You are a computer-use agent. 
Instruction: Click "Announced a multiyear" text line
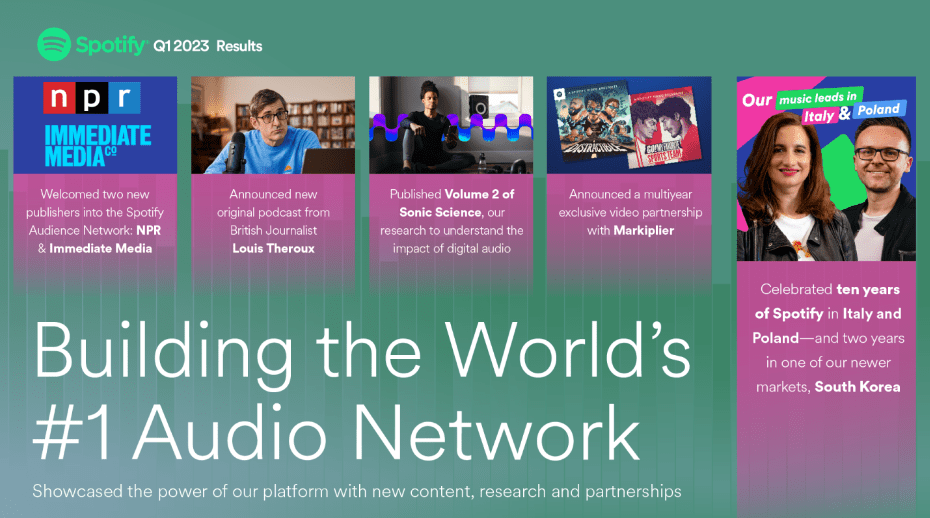tap(630, 194)
